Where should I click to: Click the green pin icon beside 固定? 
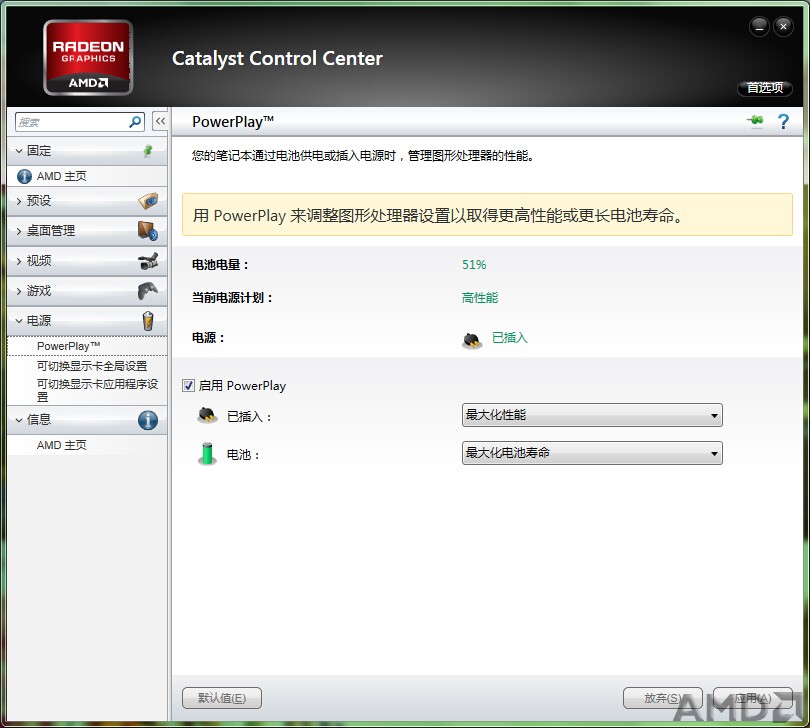click(148, 151)
